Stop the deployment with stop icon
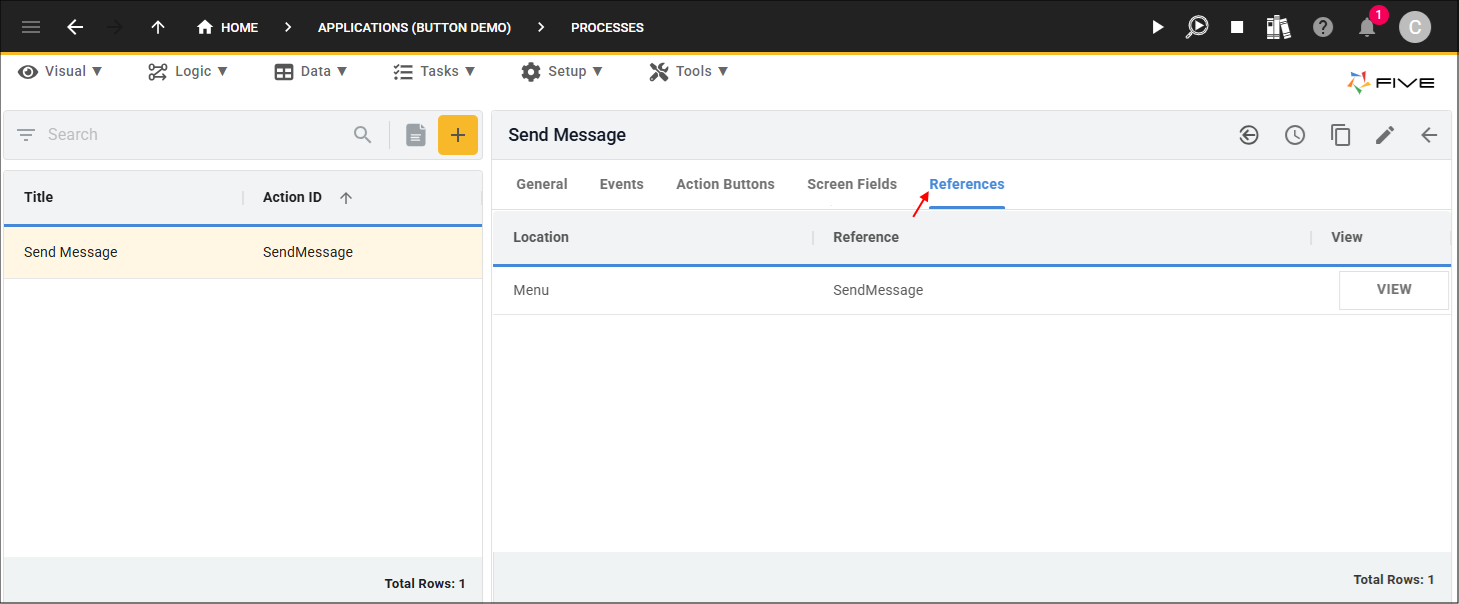The width and height of the screenshot is (1459, 604). tap(1237, 27)
